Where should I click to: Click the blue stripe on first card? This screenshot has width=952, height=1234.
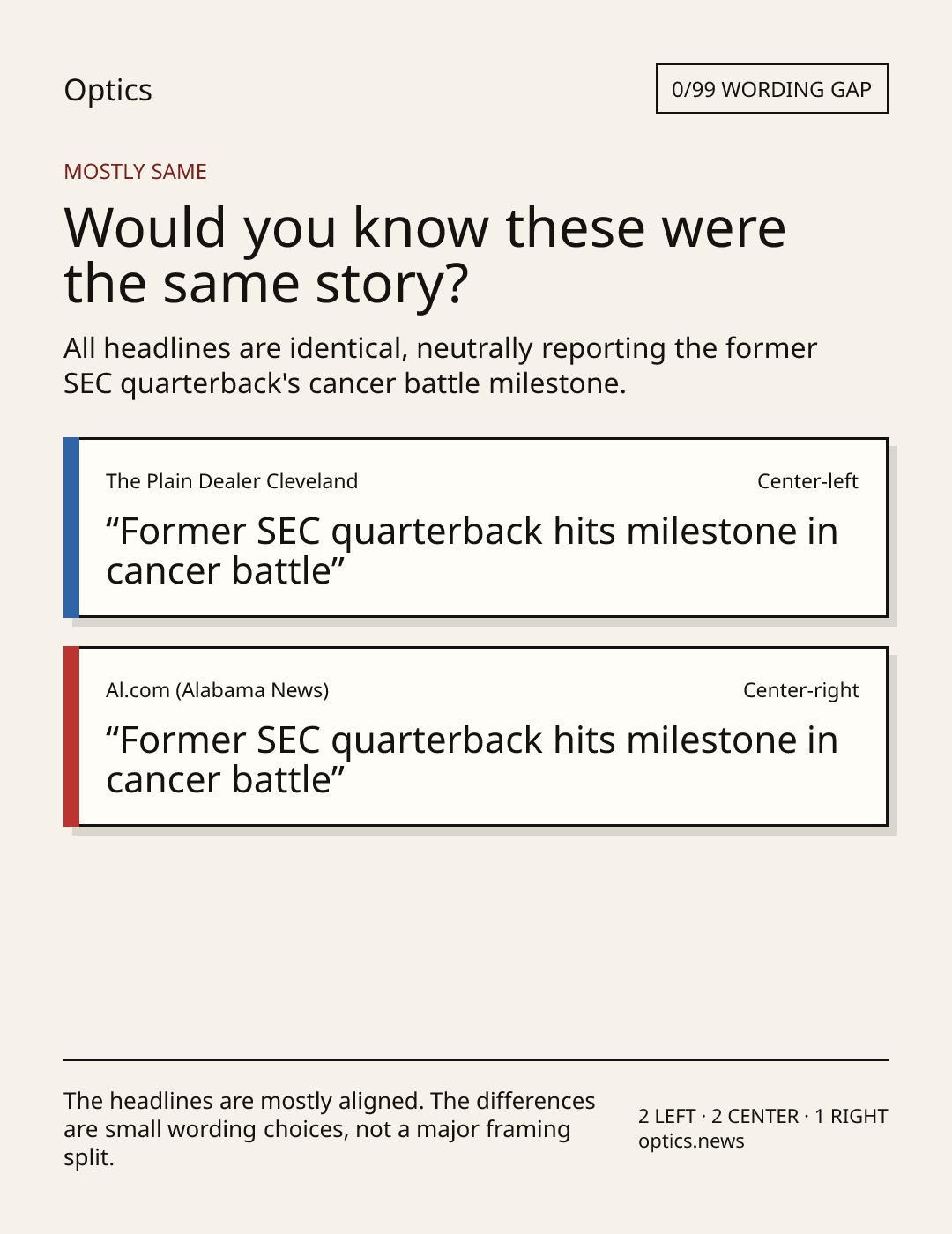[x=71, y=527]
